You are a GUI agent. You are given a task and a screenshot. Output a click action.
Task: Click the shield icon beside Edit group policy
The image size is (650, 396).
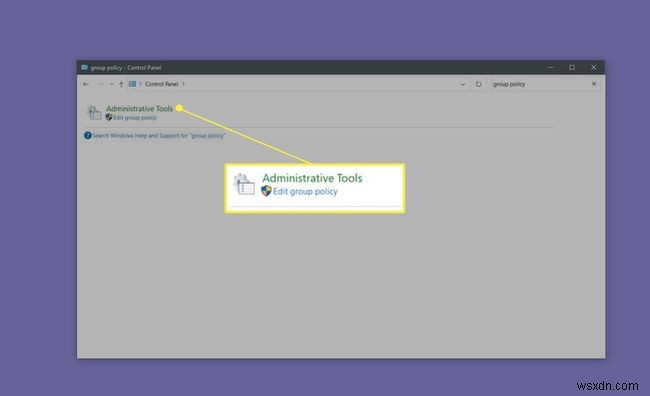(x=109, y=117)
